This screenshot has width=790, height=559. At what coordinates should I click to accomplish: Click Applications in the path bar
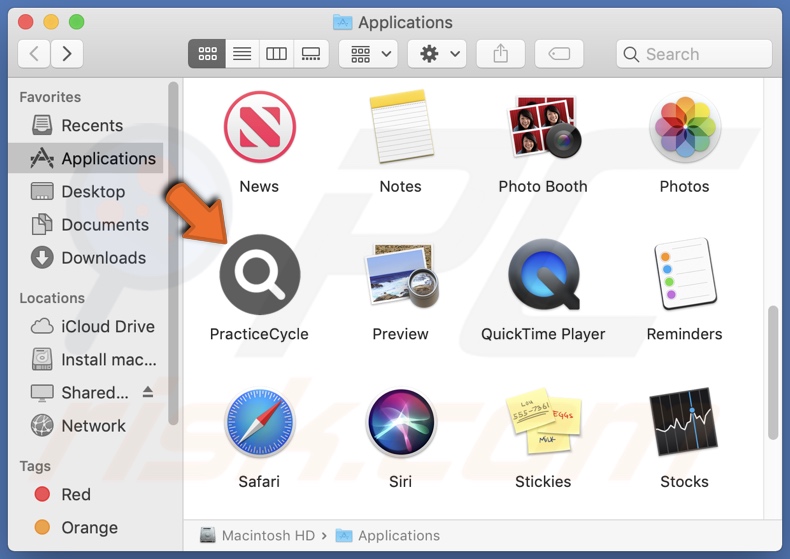click(x=387, y=535)
